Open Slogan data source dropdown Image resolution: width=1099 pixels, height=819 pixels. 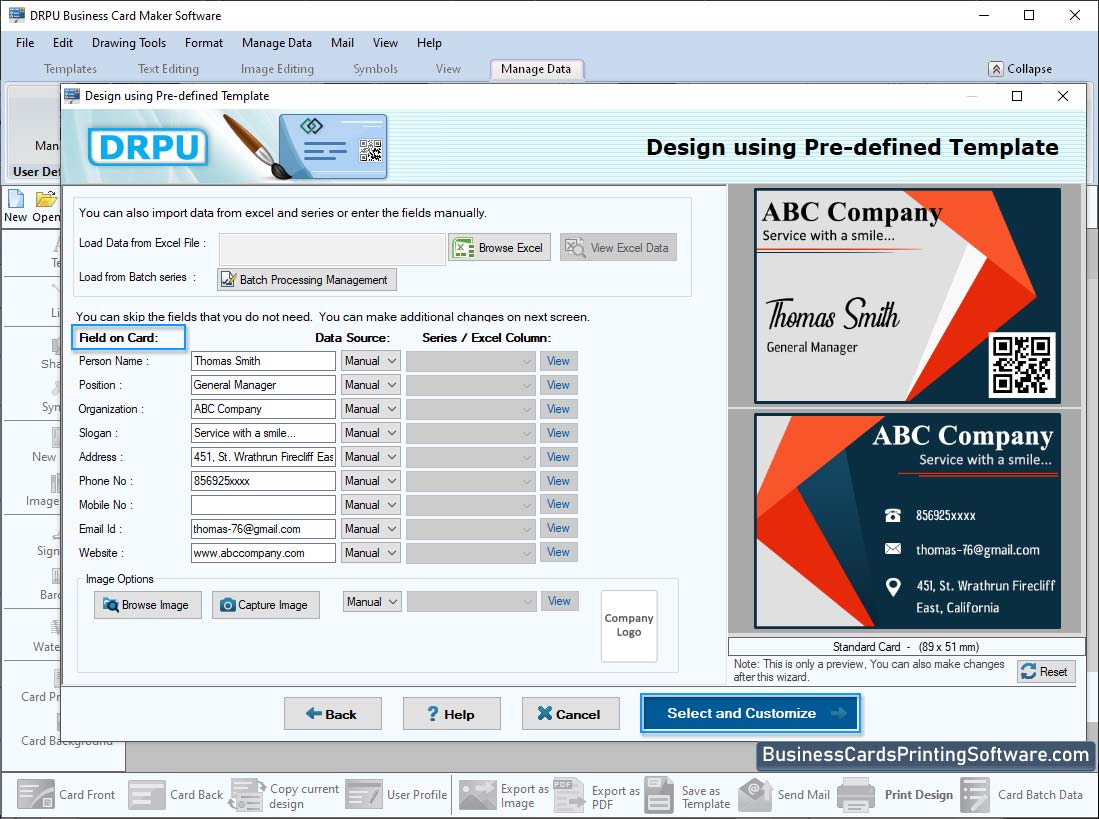[371, 433]
